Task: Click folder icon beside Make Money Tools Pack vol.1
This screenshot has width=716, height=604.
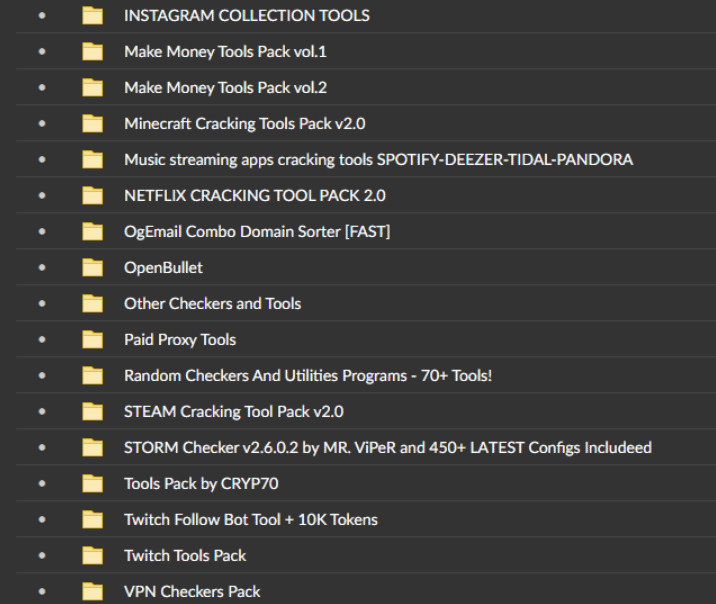Action: coord(92,52)
